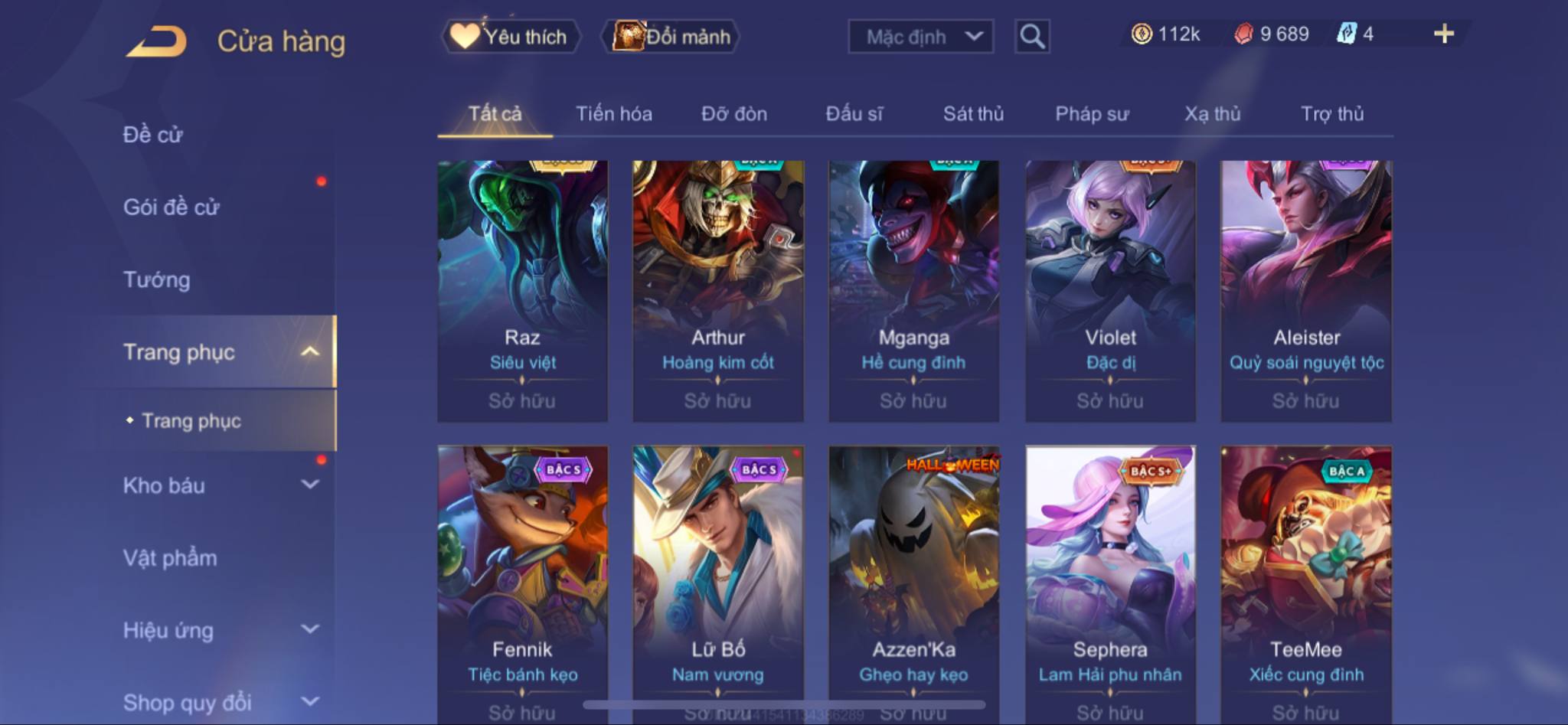Click the red ruby currency icon
1568x725 pixels.
pyautogui.click(x=1244, y=34)
